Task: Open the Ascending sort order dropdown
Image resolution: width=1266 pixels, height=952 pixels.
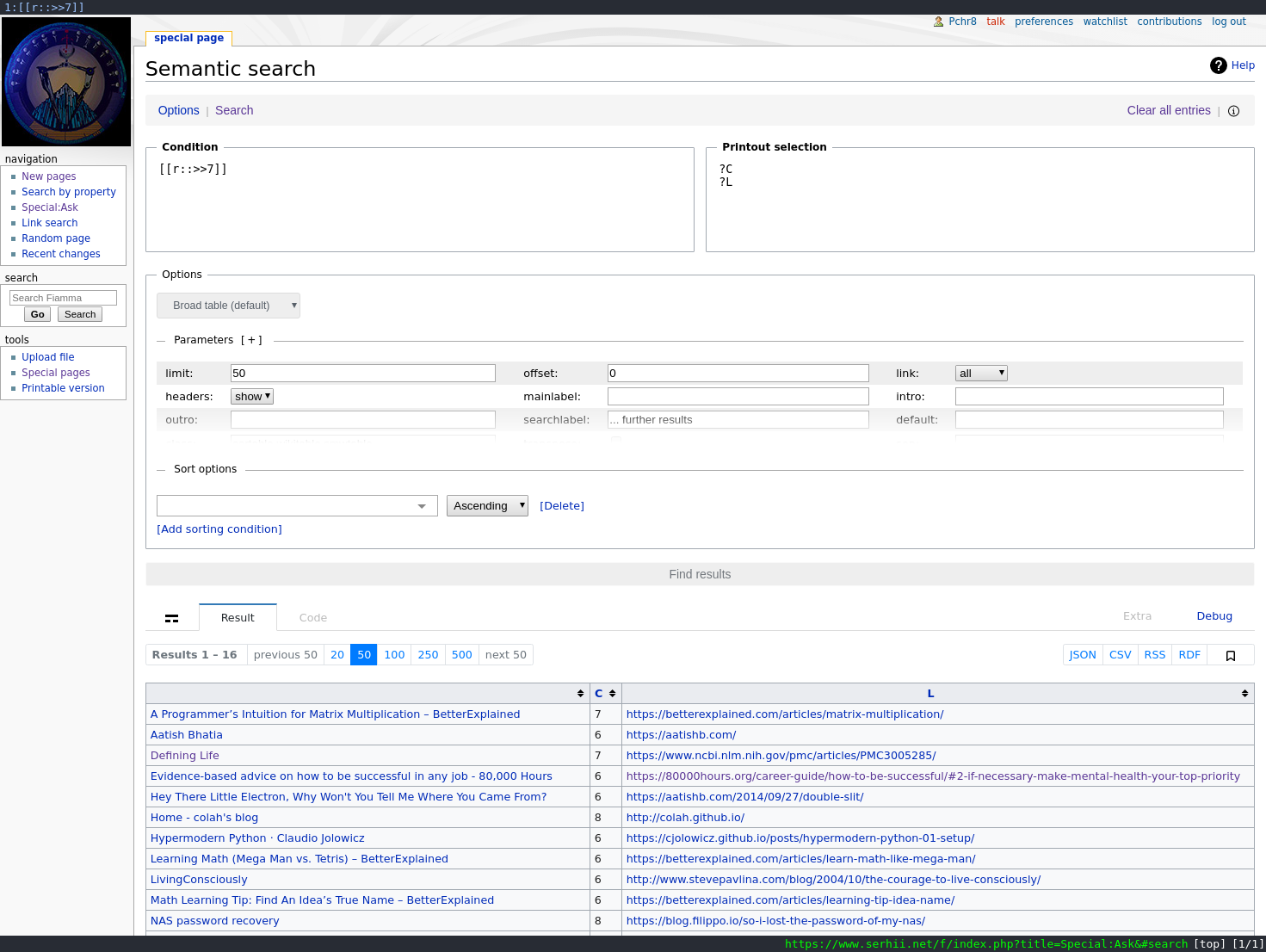Action: (x=487, y=506)
